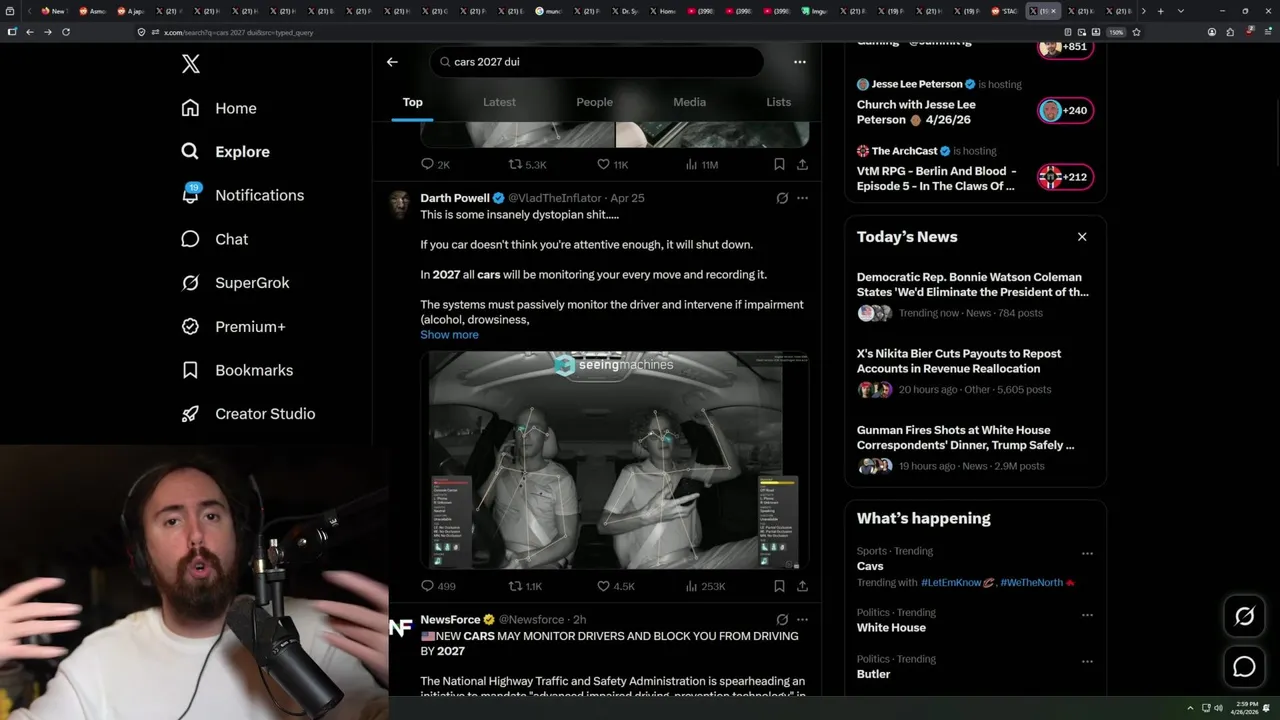Click the Grok icon on NewsForce post
Screen dimensions: 1280x720
pyautogui.click(x=782, y=620)
